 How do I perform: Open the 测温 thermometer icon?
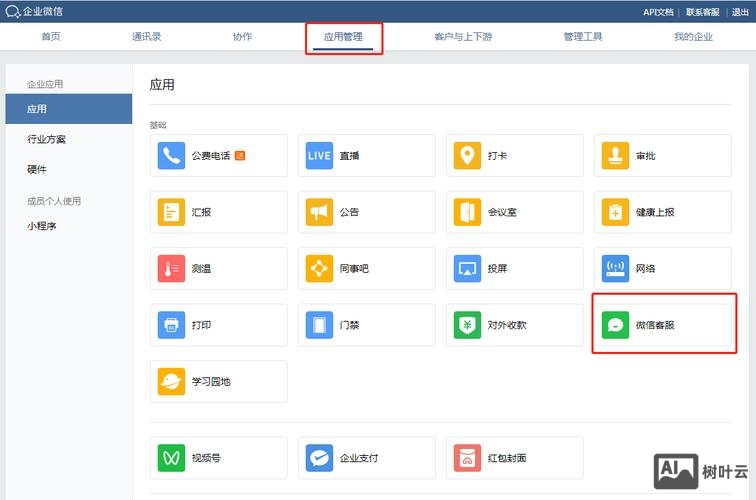(x=171, y=268)
